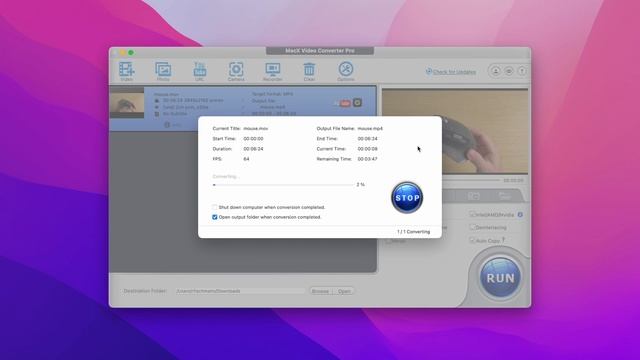Click the preview playback seek bar
The image size is (640, 360).
tap(471, 180)
